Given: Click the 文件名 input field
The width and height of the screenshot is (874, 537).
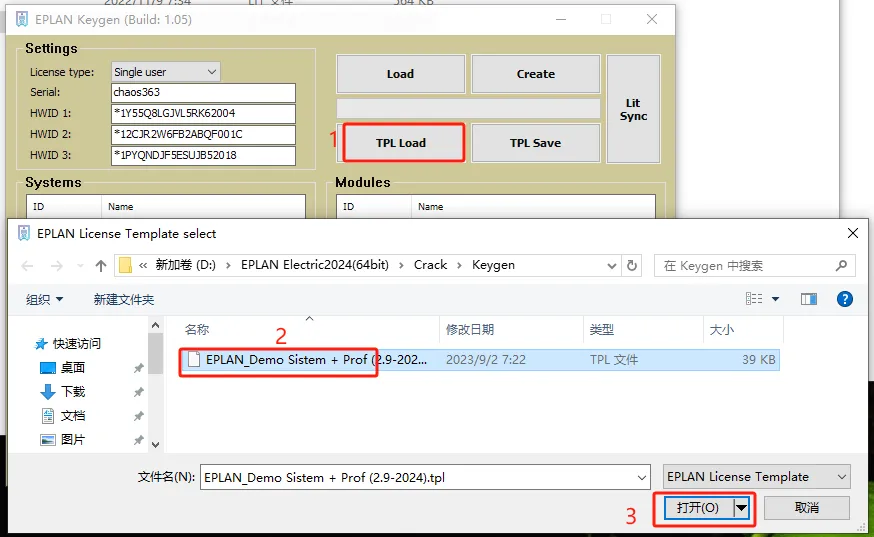Looking at the screenshot, I should click(x=425, y=478).
